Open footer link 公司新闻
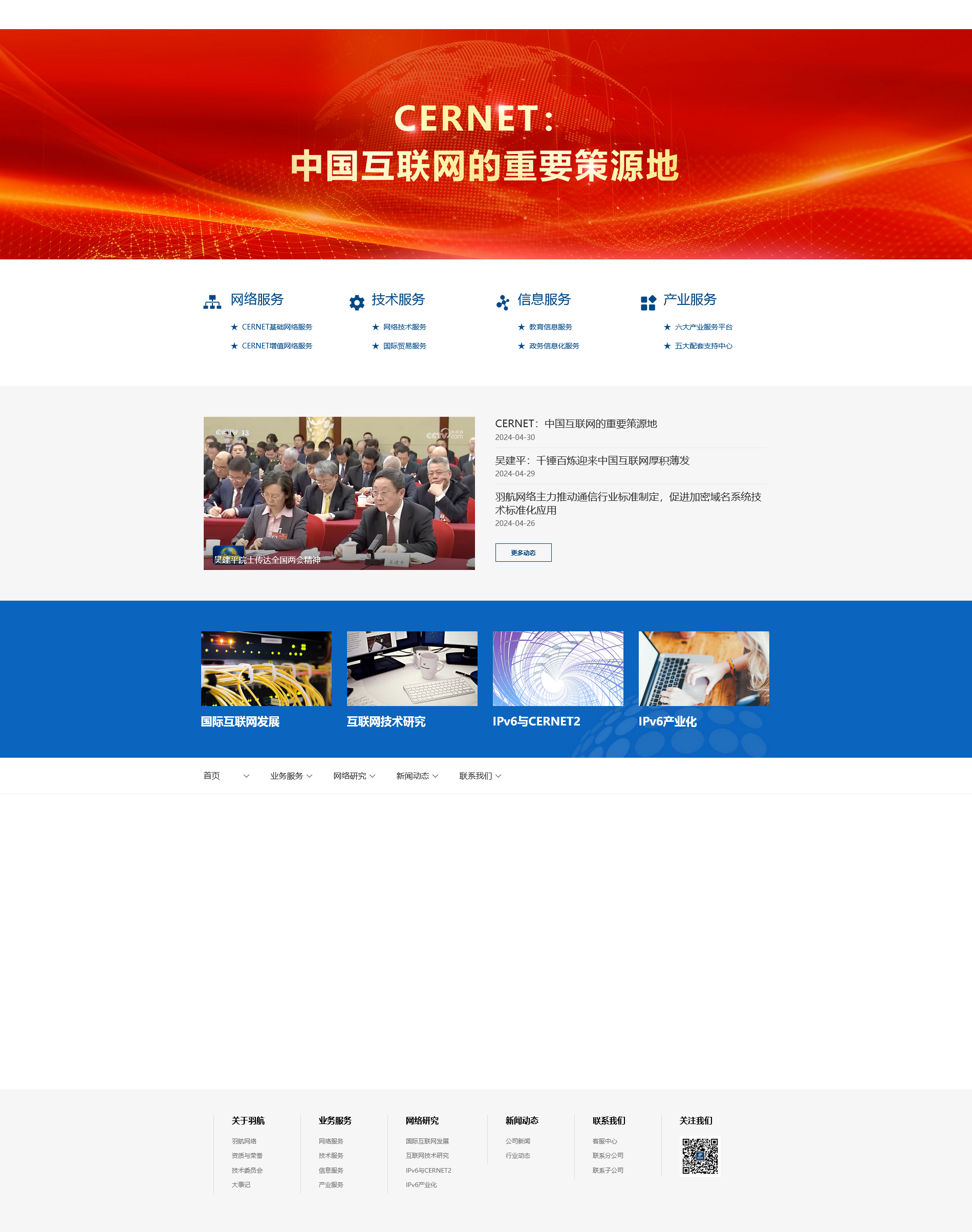Screen dimensions: 972x1232 tap(518, 1141)
